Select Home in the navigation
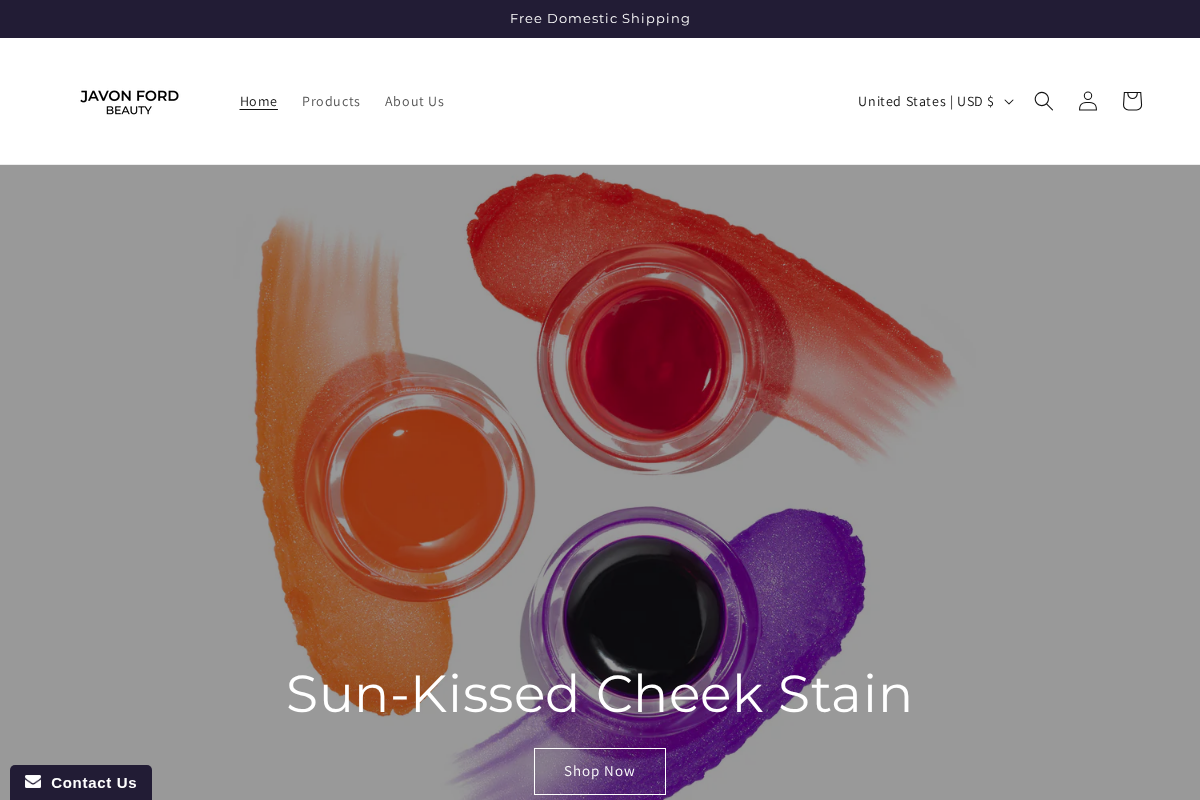 pos(258,101)
